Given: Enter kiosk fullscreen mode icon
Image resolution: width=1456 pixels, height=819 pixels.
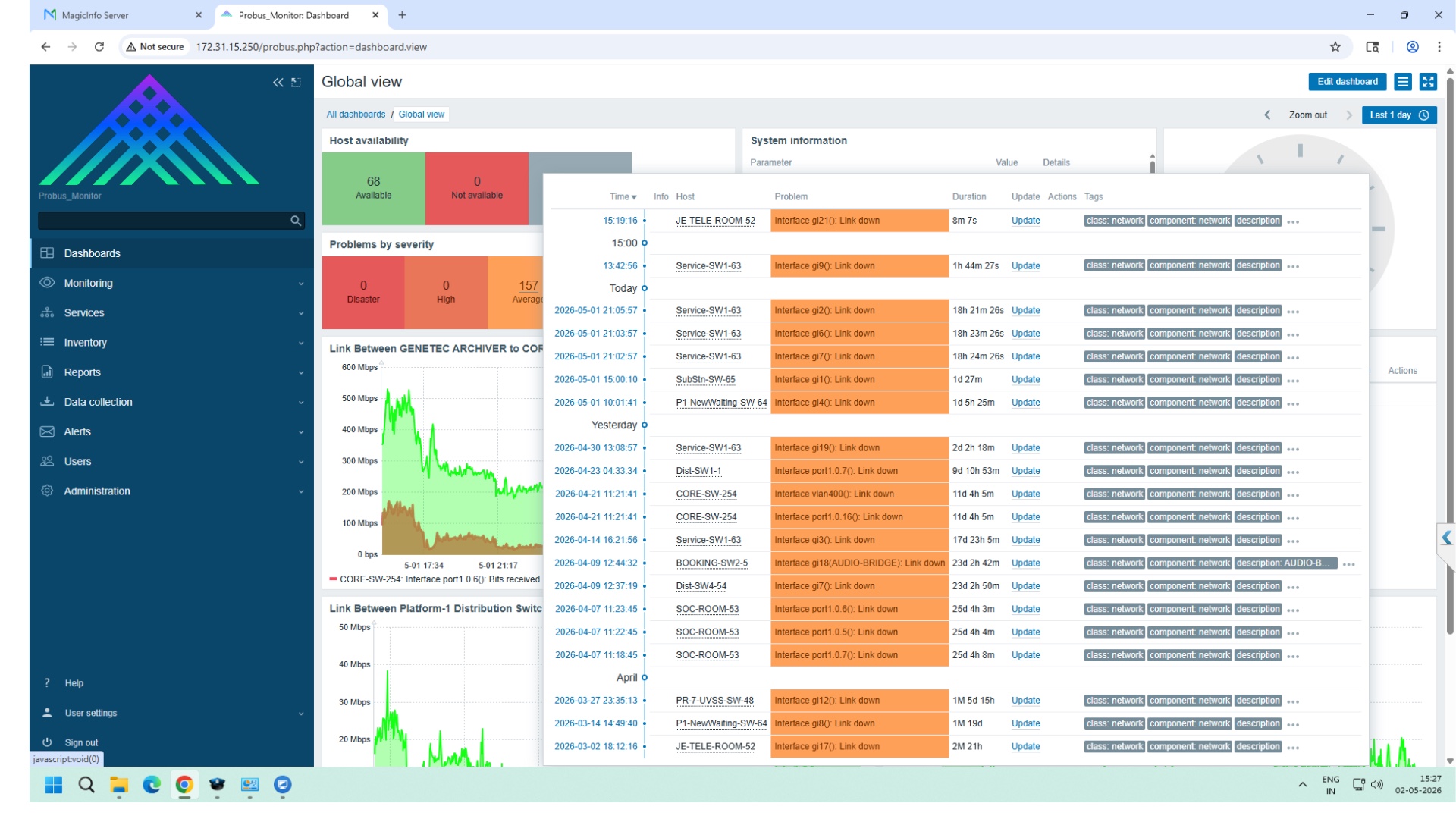Looking at the screenshot, I should coord(1428,82).
